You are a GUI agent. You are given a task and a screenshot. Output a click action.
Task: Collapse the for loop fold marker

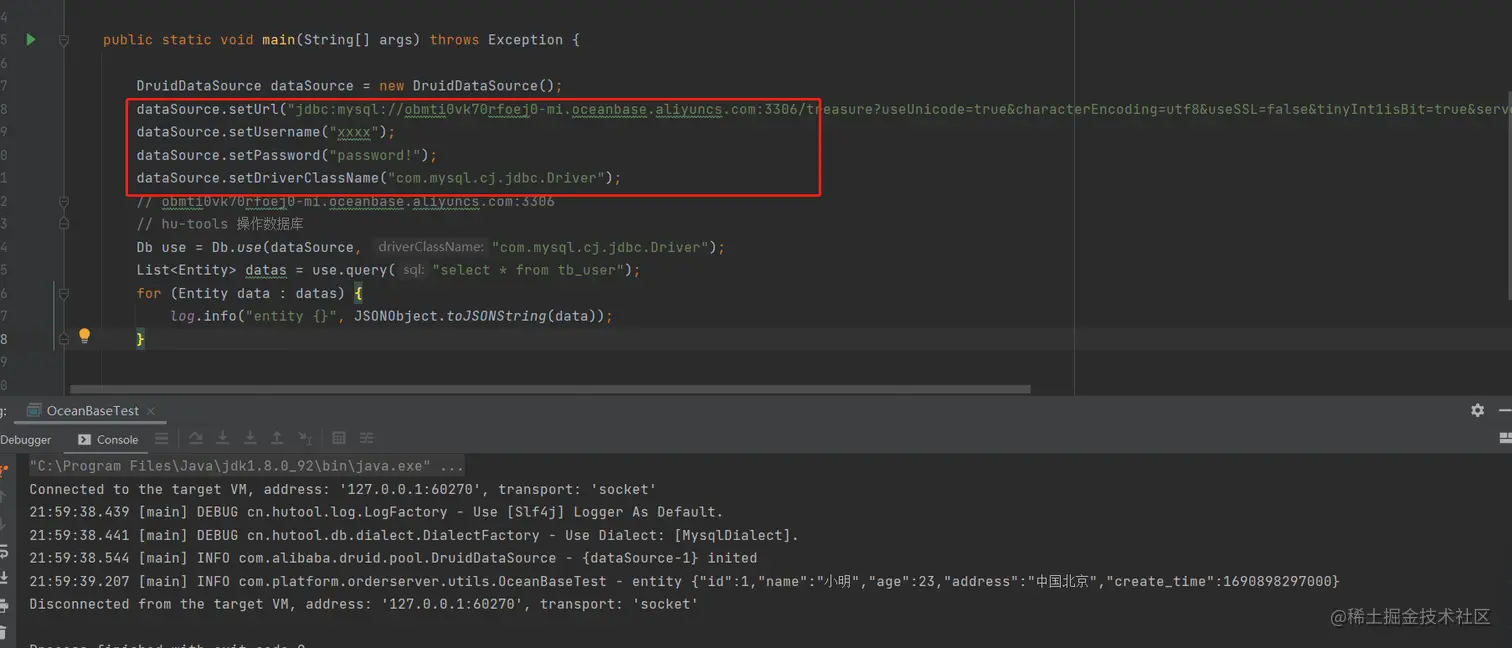[64, 293]
